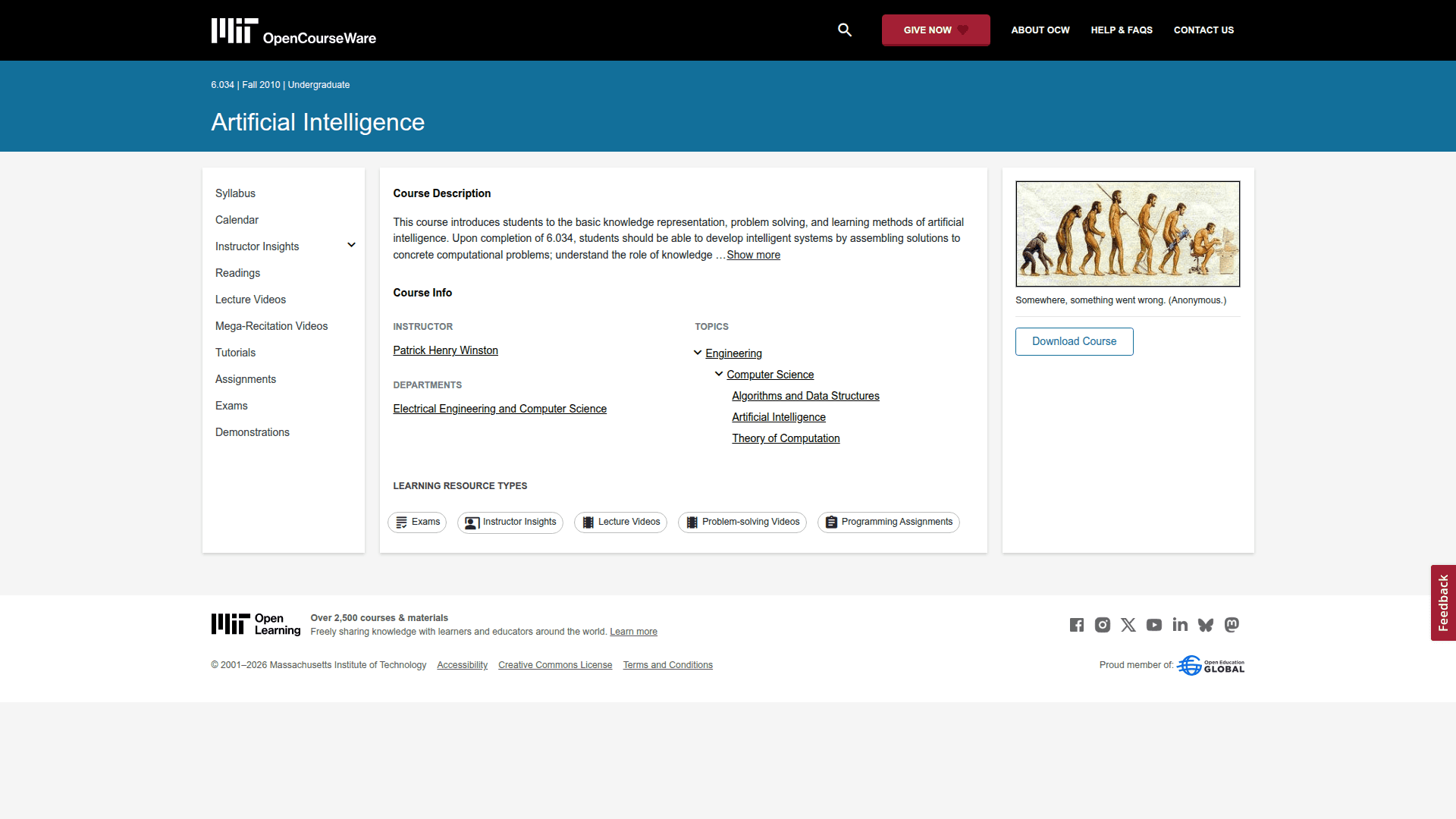Click the Programming Assignments resource chip
This screenshot has height=819, width=1456.
[888, 522]
